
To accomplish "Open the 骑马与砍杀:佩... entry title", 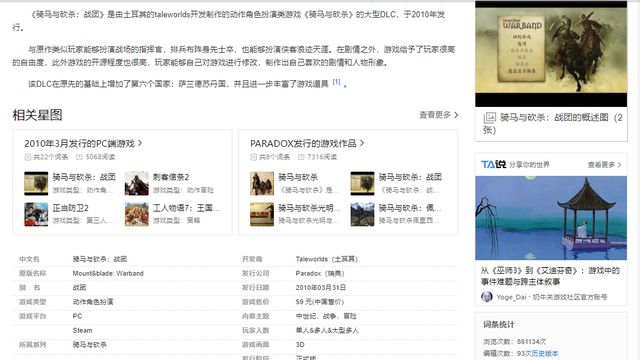I will coord(410,208).
